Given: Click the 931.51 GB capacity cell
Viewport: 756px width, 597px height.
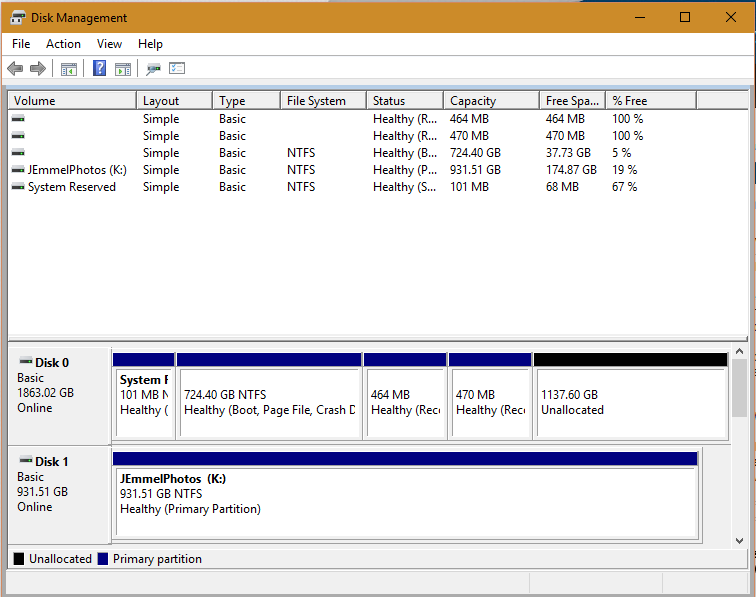Looking at the screenshot, I should 475,170.
